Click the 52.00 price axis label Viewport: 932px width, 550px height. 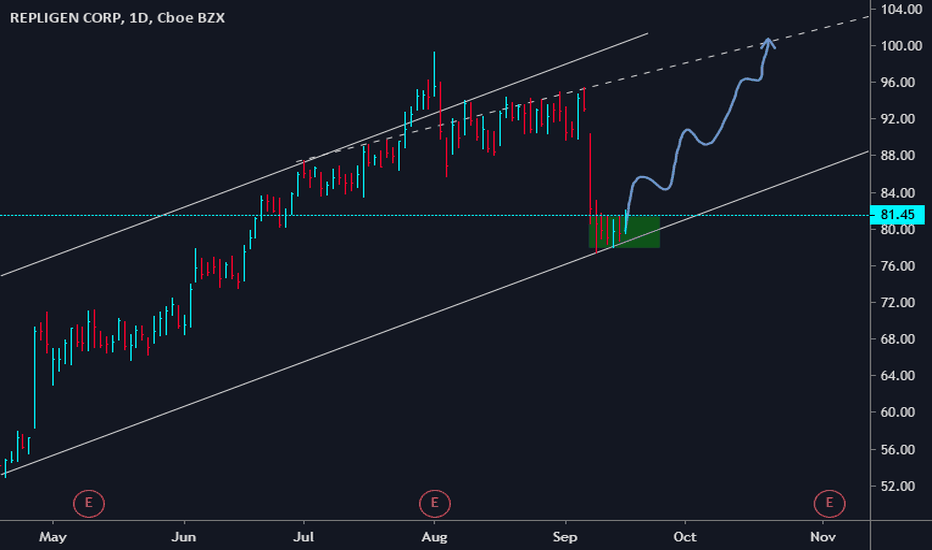tap(898, 486)
